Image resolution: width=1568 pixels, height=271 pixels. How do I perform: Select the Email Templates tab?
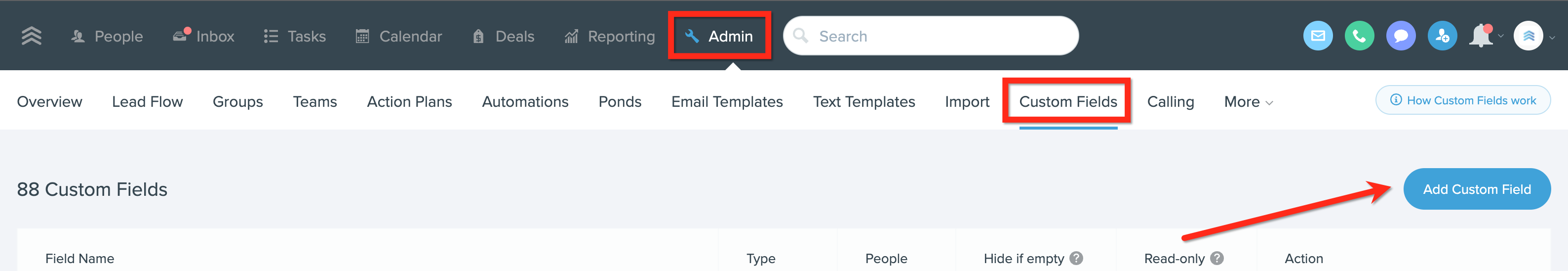[727, 102]
